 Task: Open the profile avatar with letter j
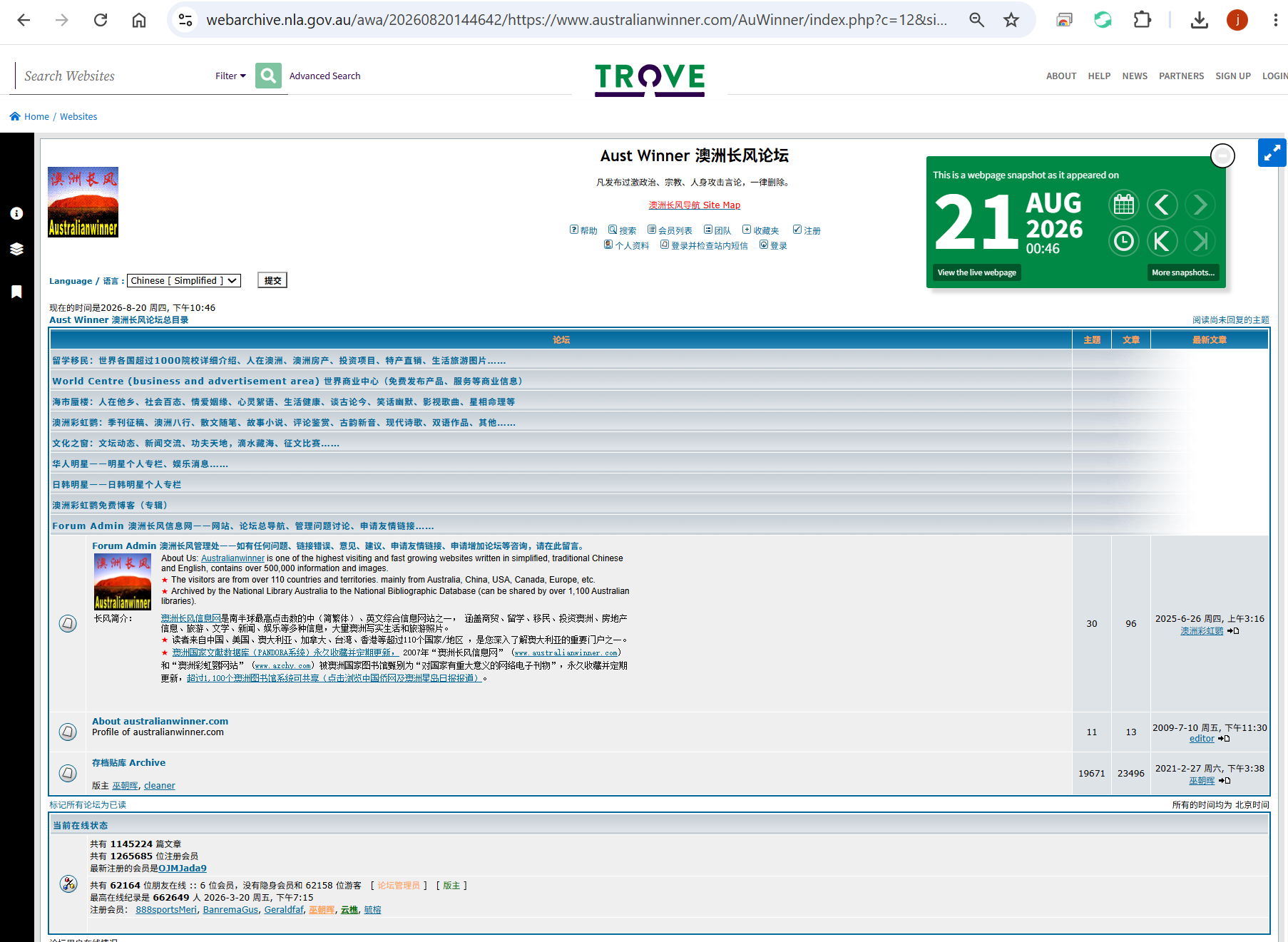[x=1237, y=20]
